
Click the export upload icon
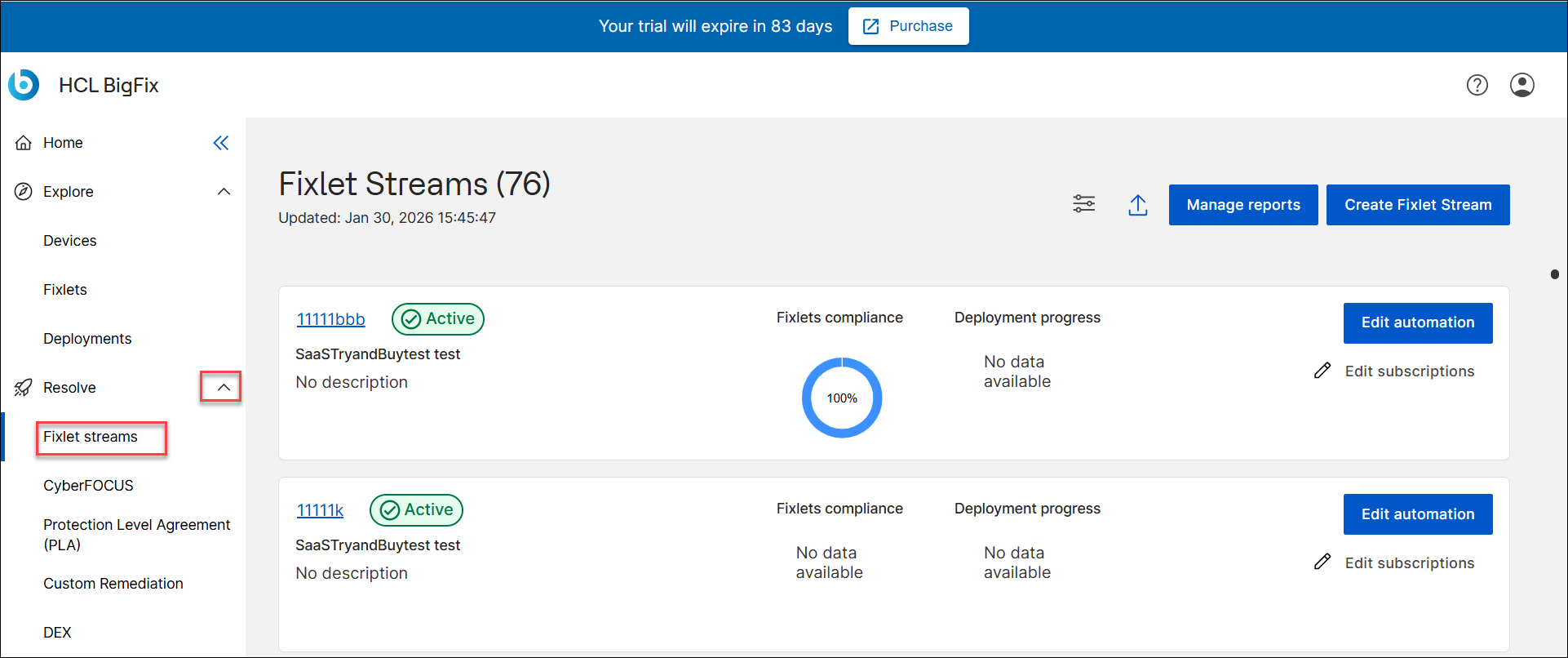[1137, 205]
